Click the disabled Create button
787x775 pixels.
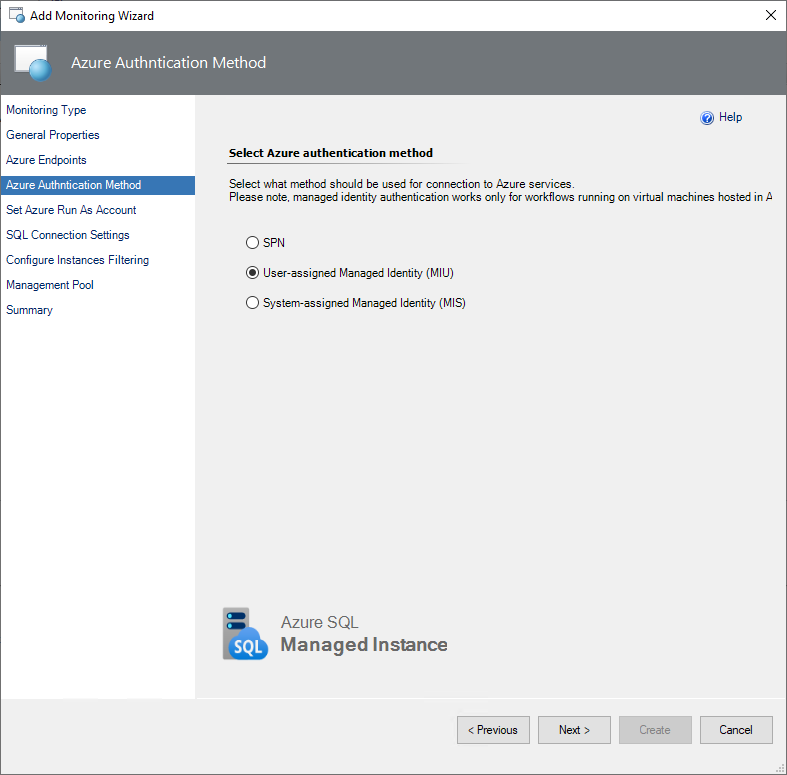pos(655,730)
